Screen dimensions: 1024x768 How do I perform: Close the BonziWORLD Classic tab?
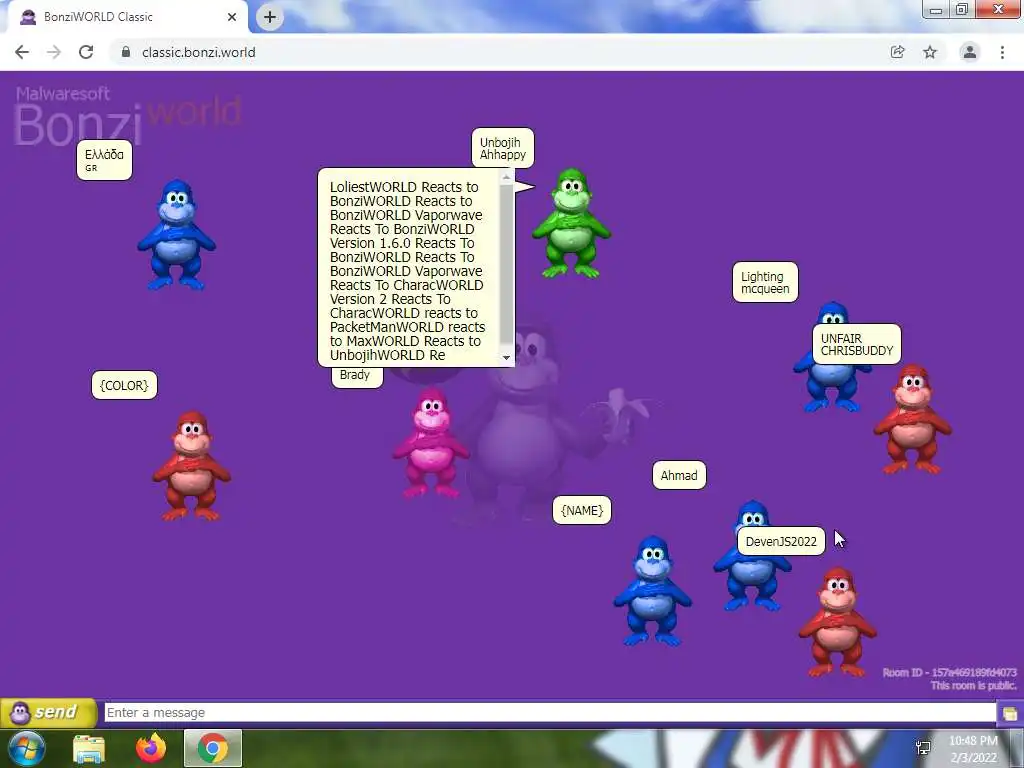click(232, 17)
